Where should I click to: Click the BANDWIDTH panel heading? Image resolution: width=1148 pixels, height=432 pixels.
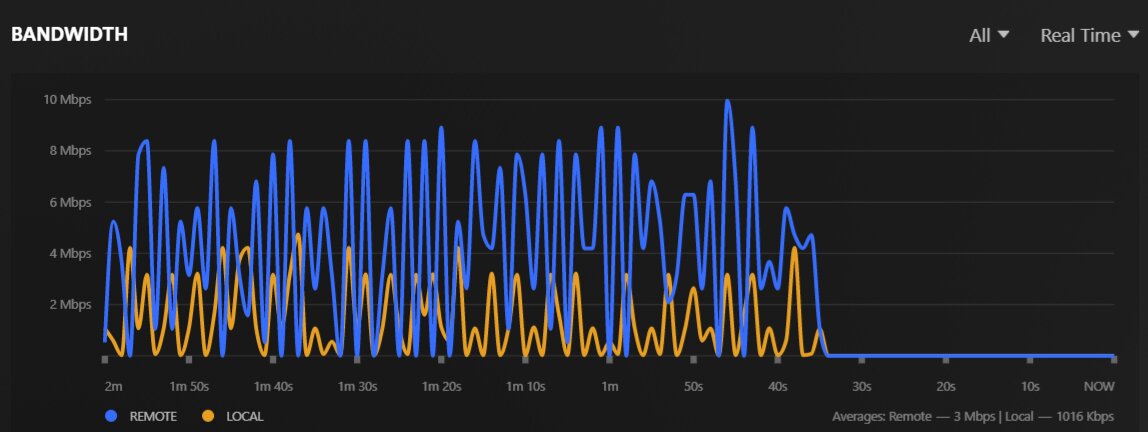pos(70,34)
